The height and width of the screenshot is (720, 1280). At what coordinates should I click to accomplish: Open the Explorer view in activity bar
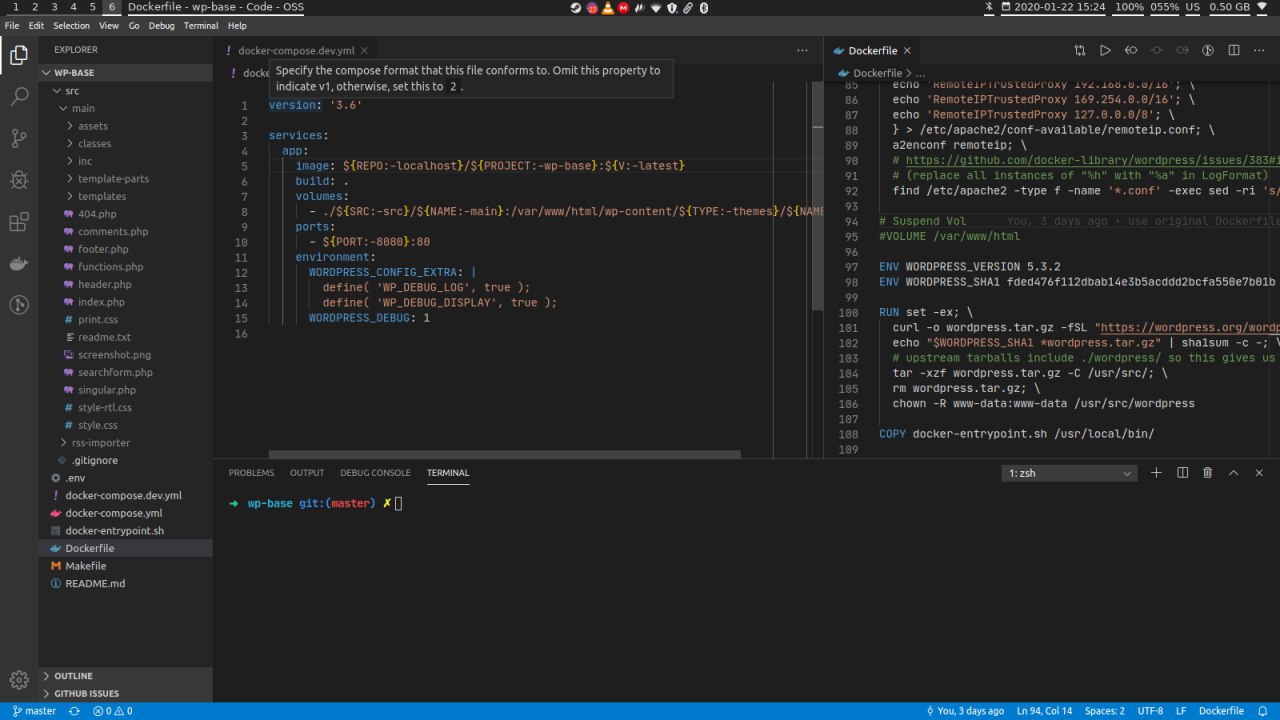[x=19, y=55]
